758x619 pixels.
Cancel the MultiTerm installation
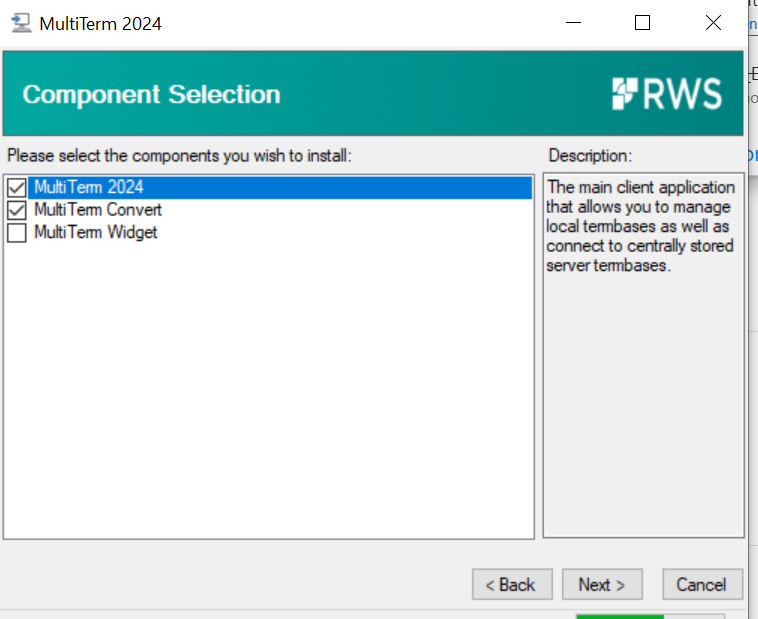[702, 585]
